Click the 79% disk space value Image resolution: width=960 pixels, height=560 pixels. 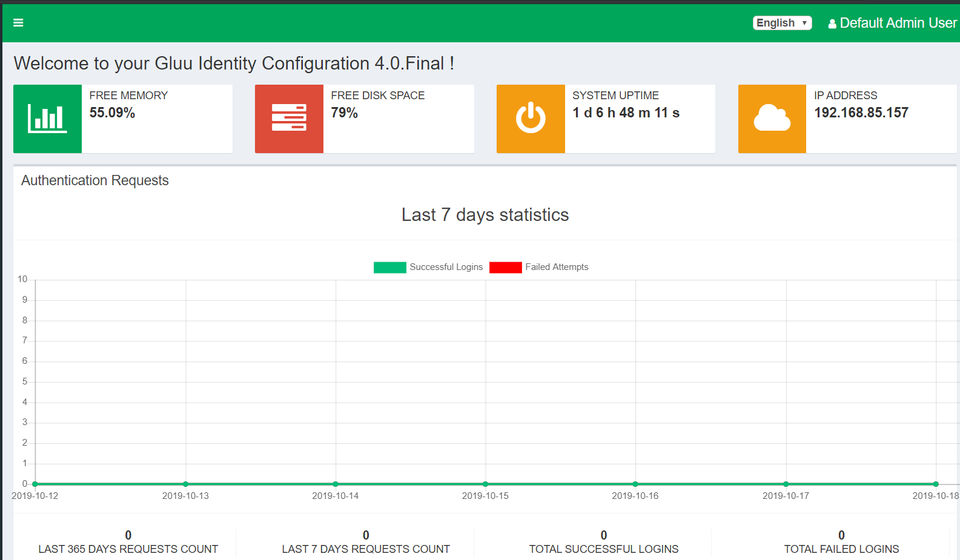344,113
